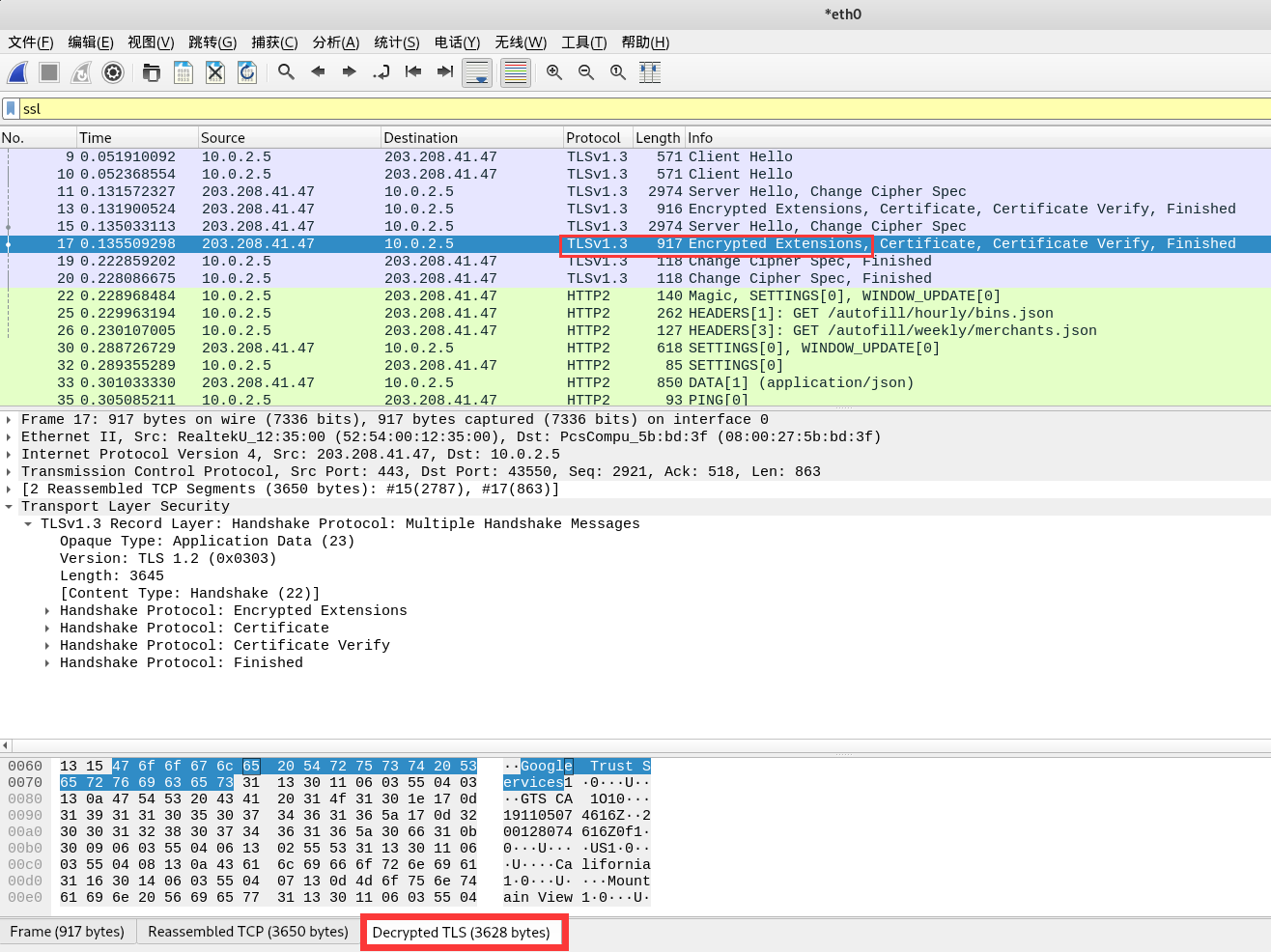Start capturing packets with the shark fin icon
Image resolution: width=1271 pixels, height=952 pixels.
click(x=18, y=72)
